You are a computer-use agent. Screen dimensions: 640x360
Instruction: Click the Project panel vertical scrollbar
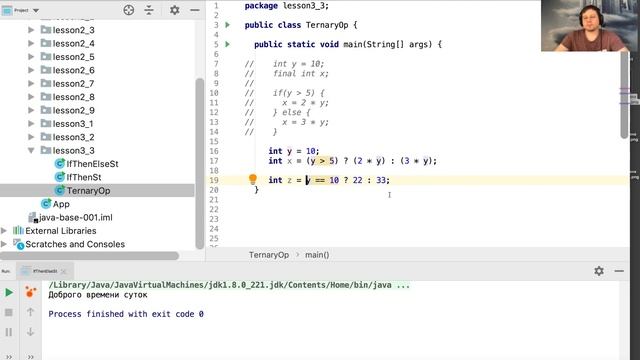200,163
